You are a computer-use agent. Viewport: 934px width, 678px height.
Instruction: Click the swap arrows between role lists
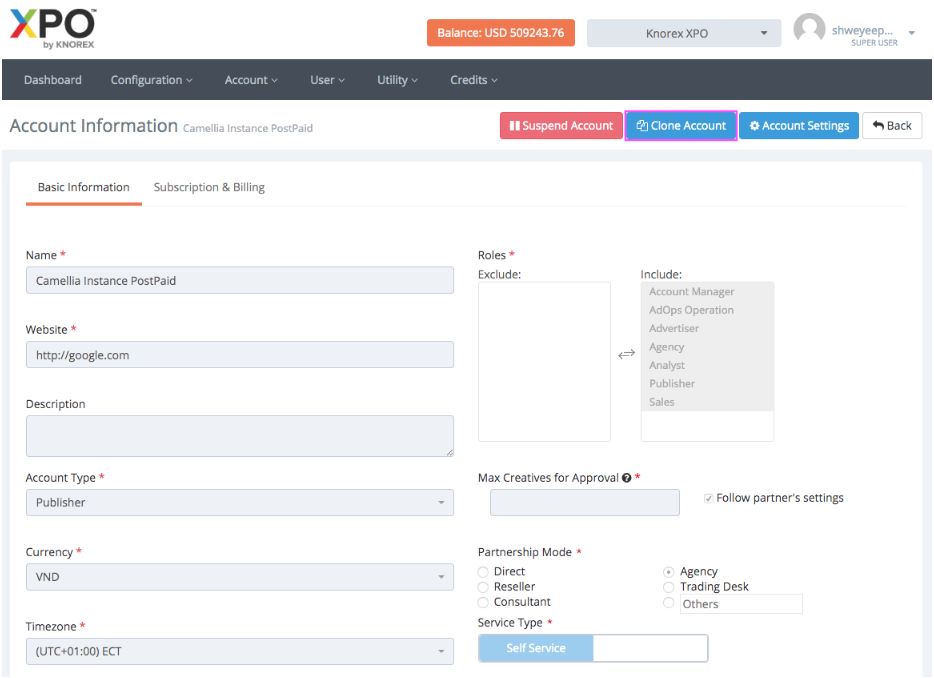coord(626,354)
